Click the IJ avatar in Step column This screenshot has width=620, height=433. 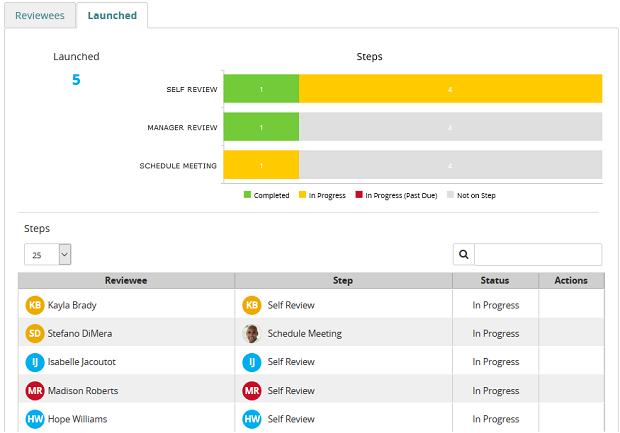tap(252, 362)
